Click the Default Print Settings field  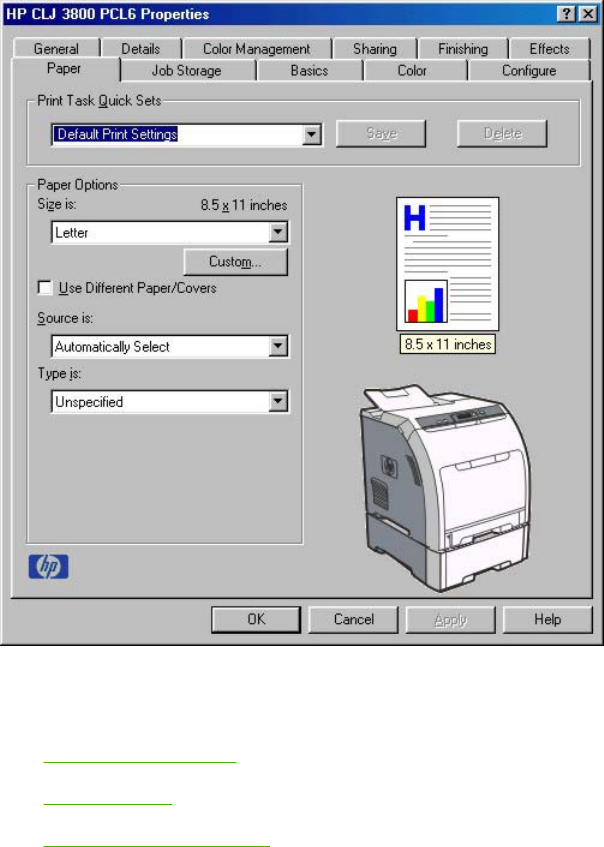click(x=187, y=135)
